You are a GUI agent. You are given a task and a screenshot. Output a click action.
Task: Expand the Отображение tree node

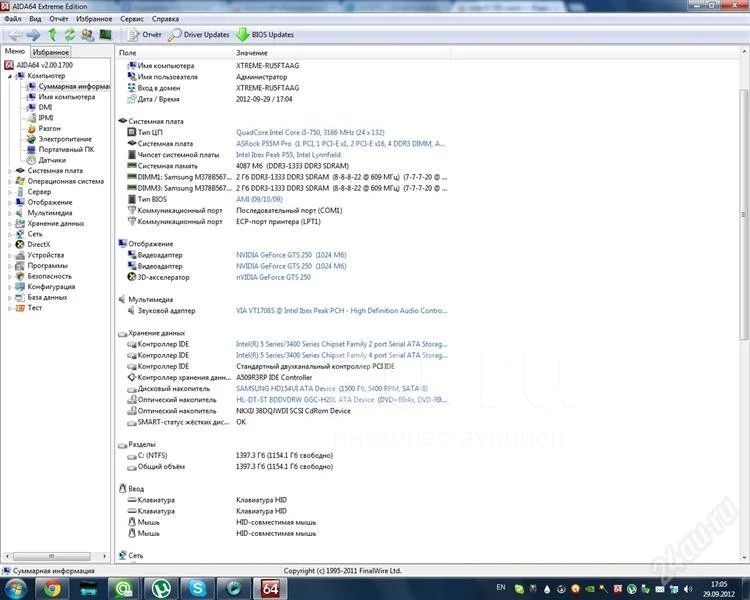(x=10, y=202)
